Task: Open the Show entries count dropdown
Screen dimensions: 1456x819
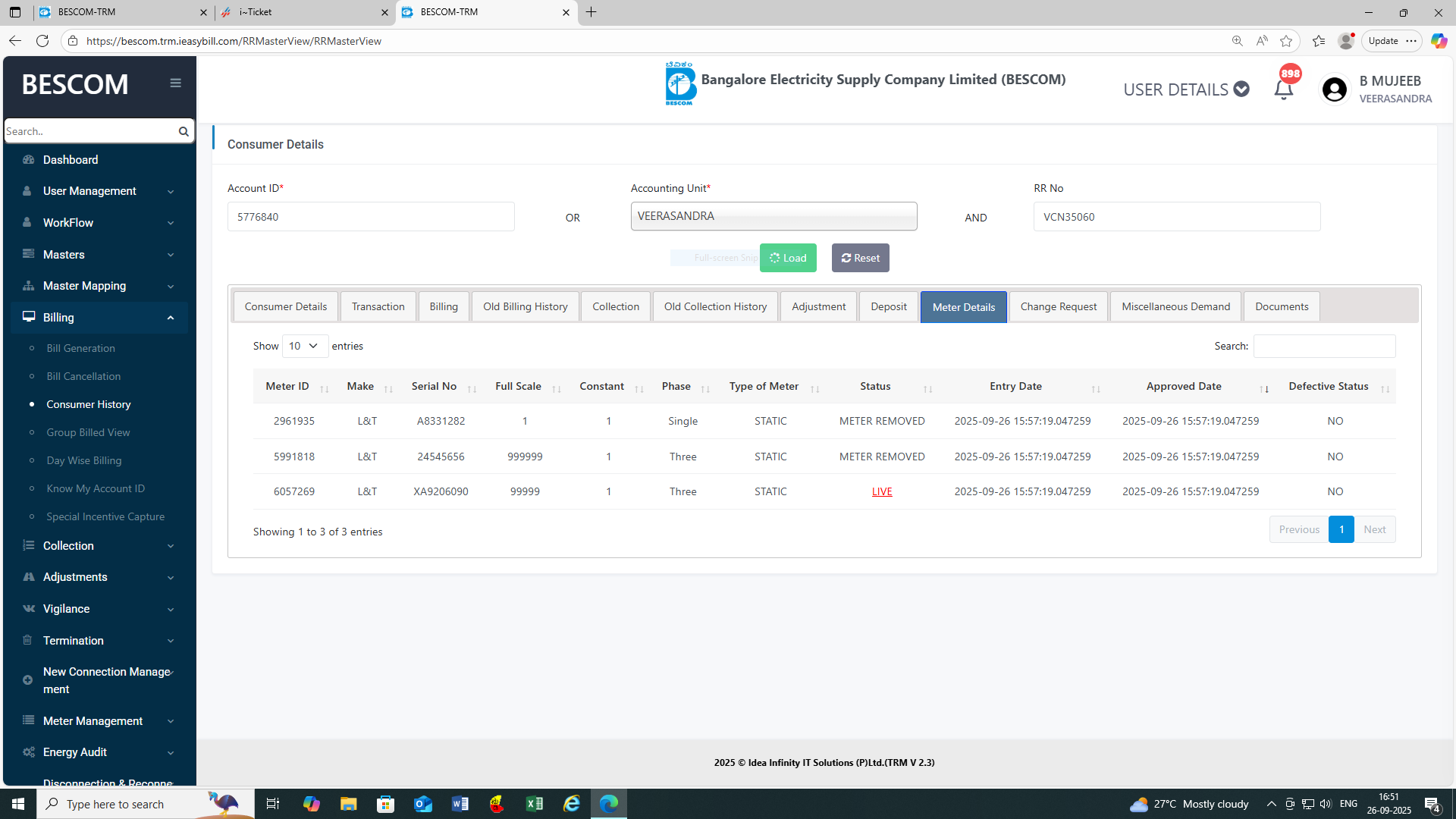Action: pos(305,346)
